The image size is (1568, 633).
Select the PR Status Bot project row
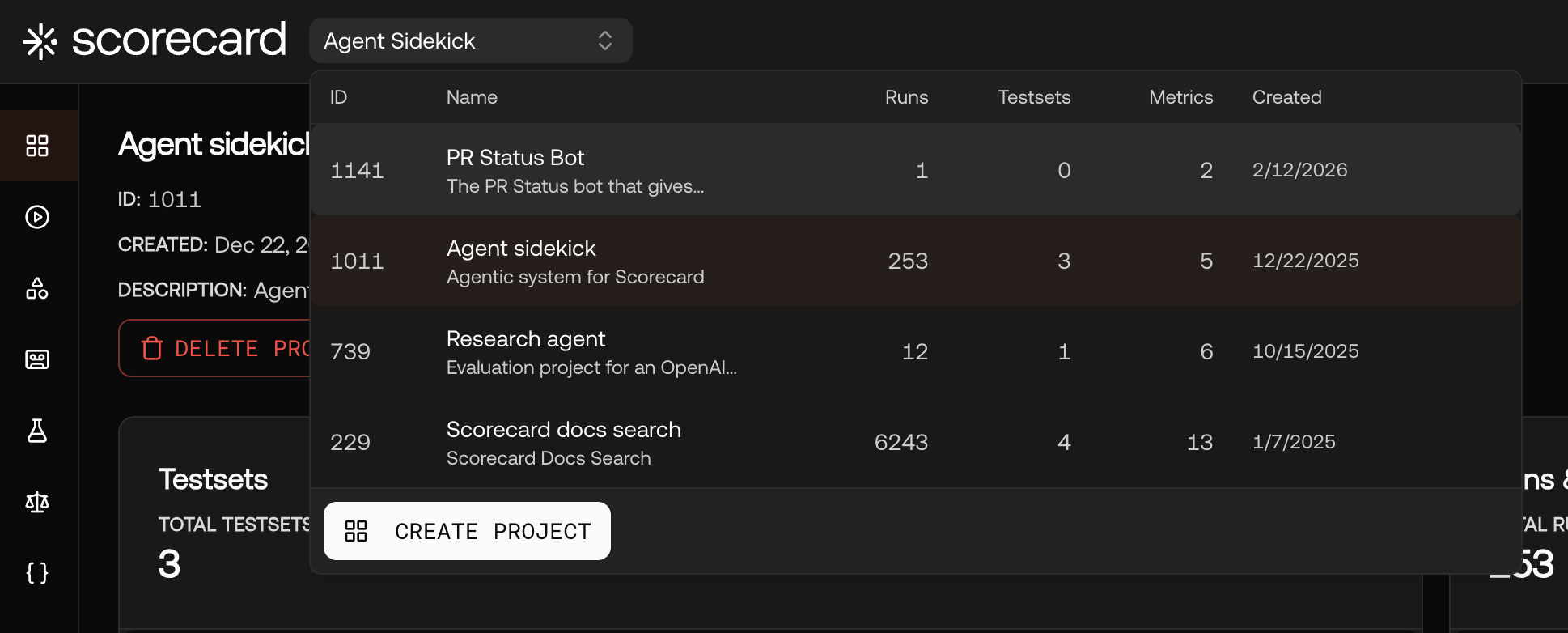click(x=915, y=170)
